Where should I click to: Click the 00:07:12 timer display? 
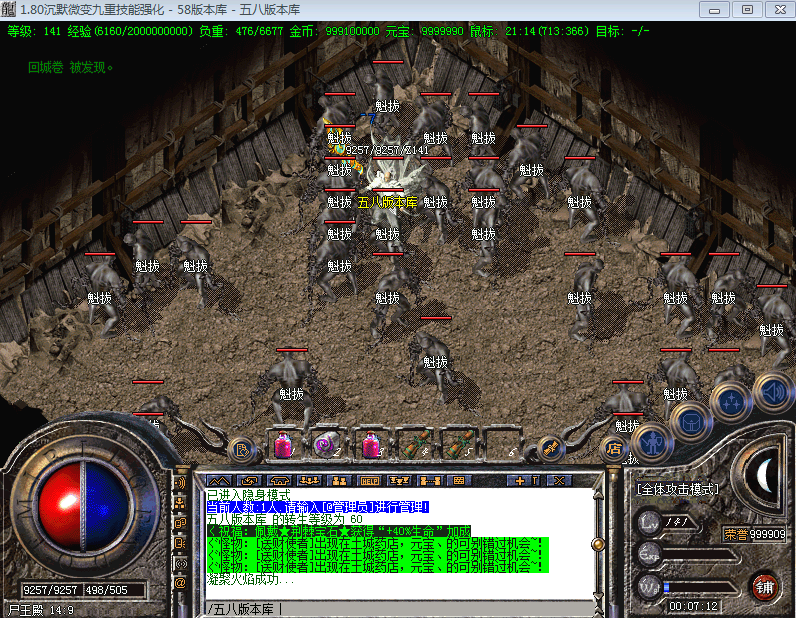tap(693, 606)
